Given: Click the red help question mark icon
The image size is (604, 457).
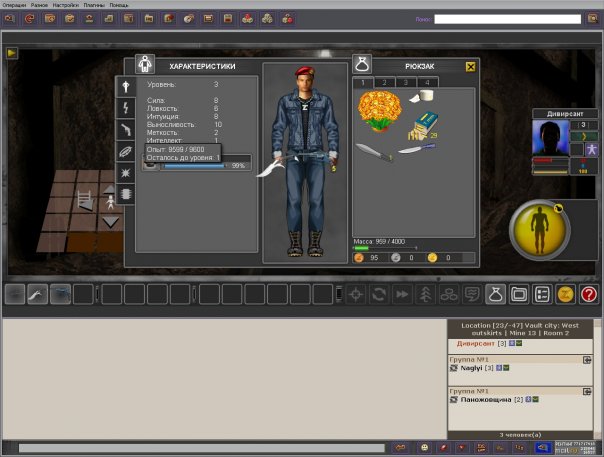Looking at the screenshot, I should [589, 294].
